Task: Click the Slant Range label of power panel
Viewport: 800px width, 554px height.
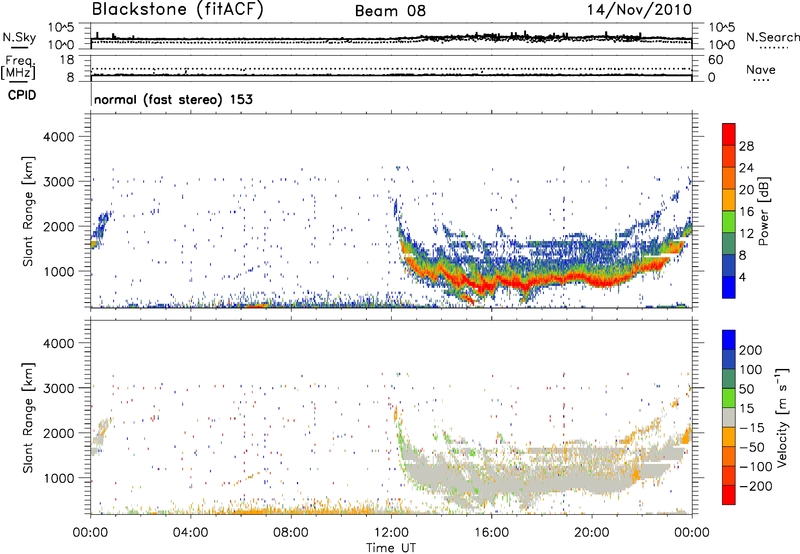Action: tap(28, 211)
